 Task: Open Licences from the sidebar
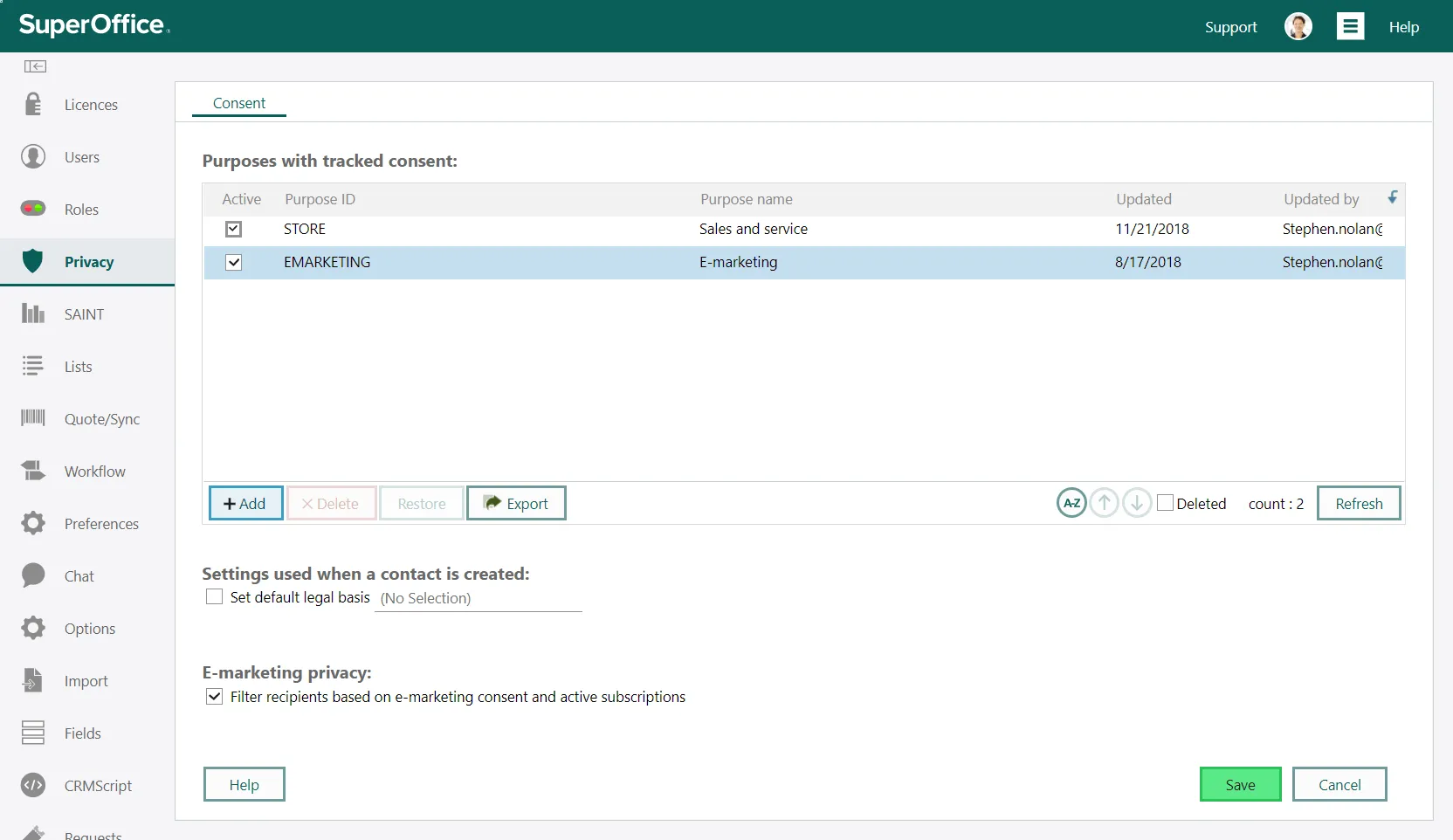pos(91,105)
